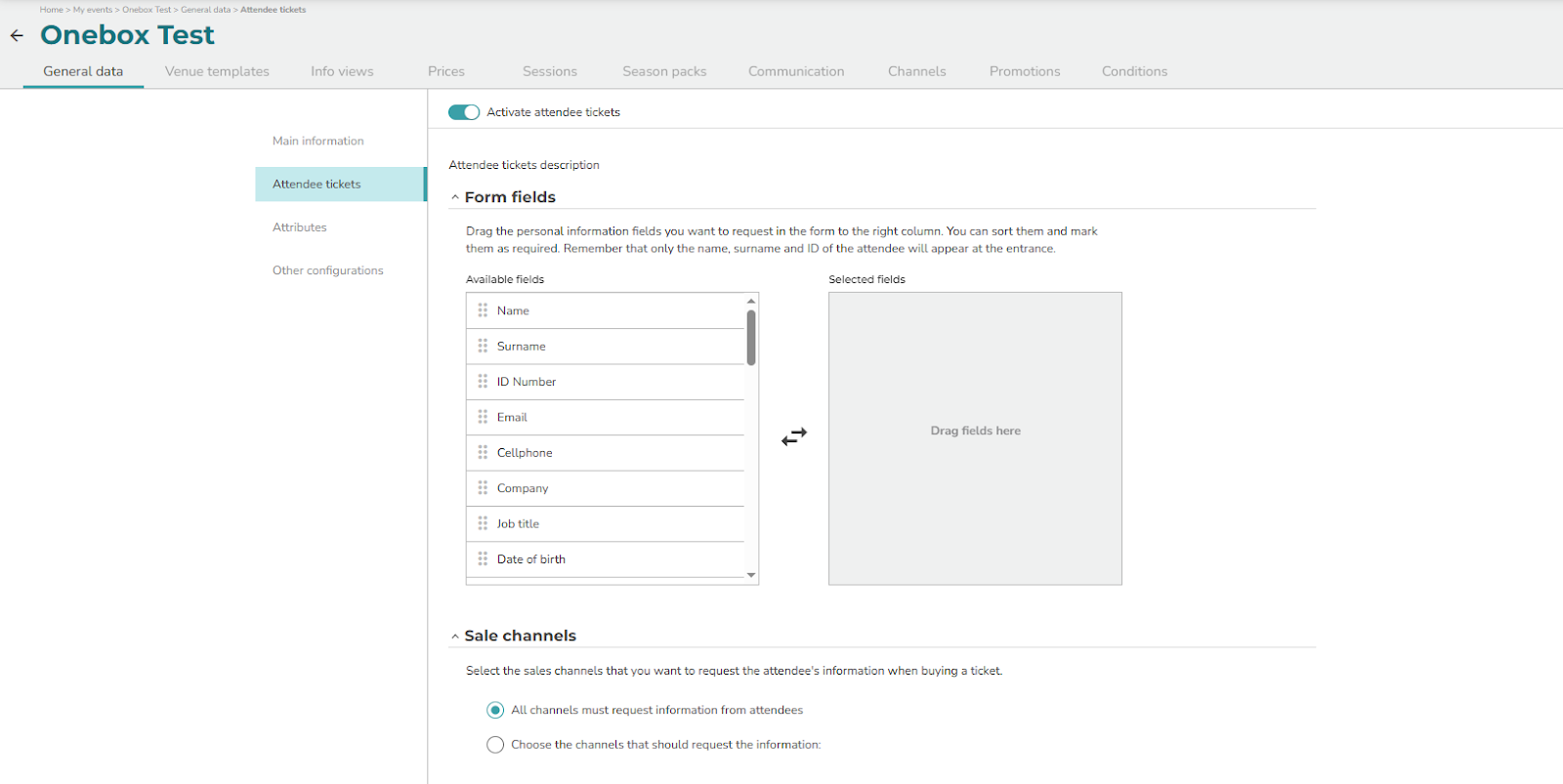Image resolution: width=1563 pixels, height=784 pixels.
Task: Select All channels must request information option
Action: [495, 710]
